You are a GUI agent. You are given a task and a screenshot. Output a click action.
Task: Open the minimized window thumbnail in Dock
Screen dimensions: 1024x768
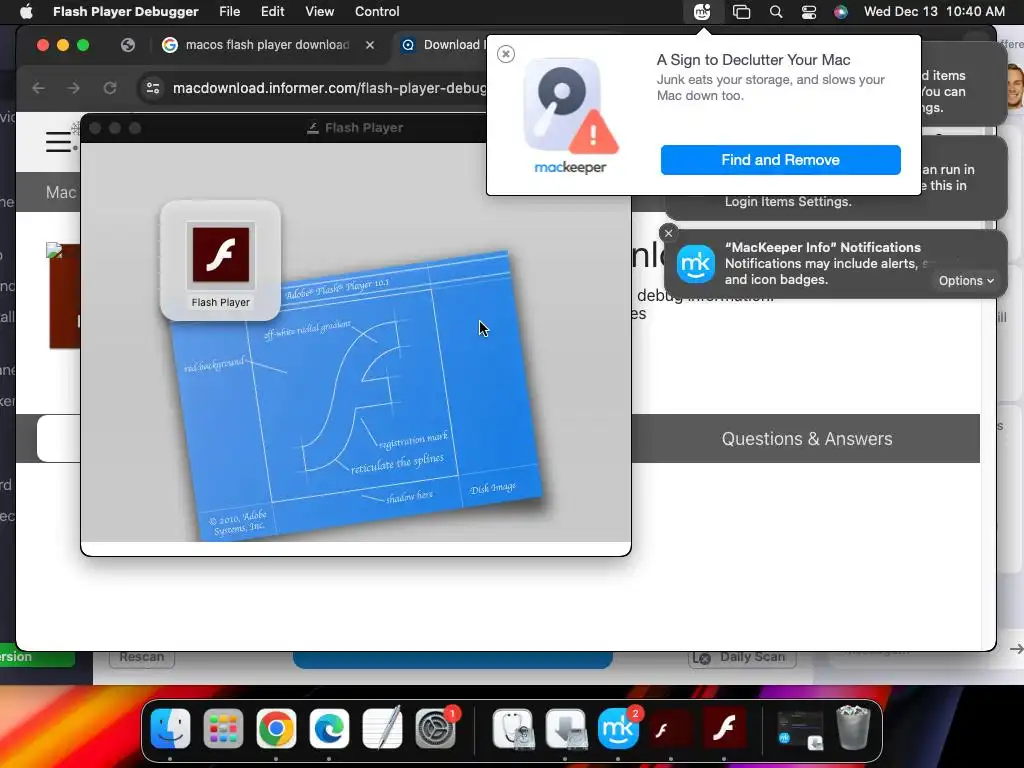tap(801, 730)
